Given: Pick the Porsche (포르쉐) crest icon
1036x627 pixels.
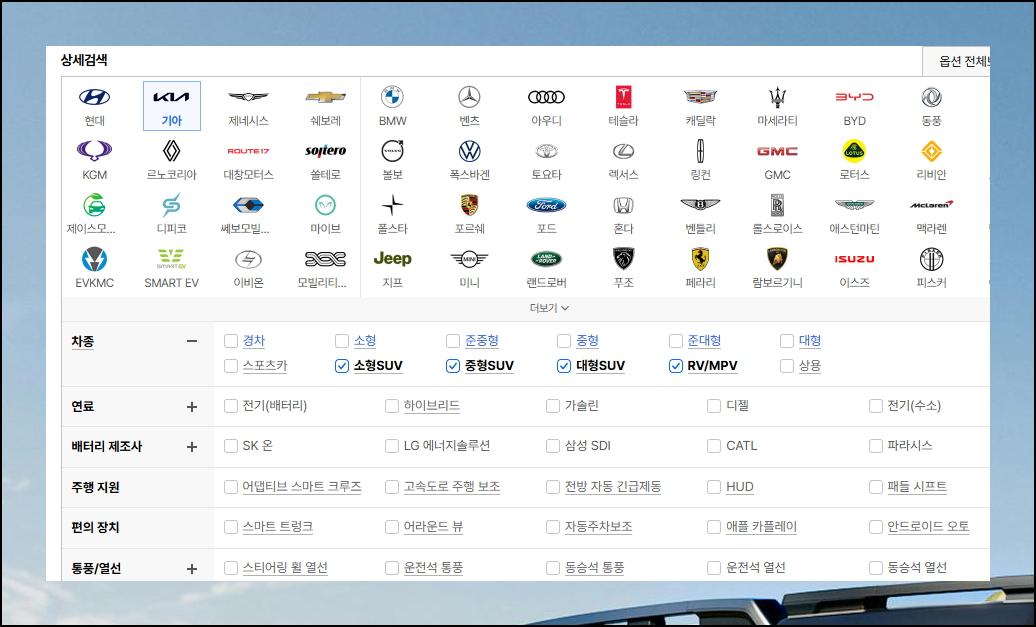Looking at the screenshot, I should tap(469, 205).
